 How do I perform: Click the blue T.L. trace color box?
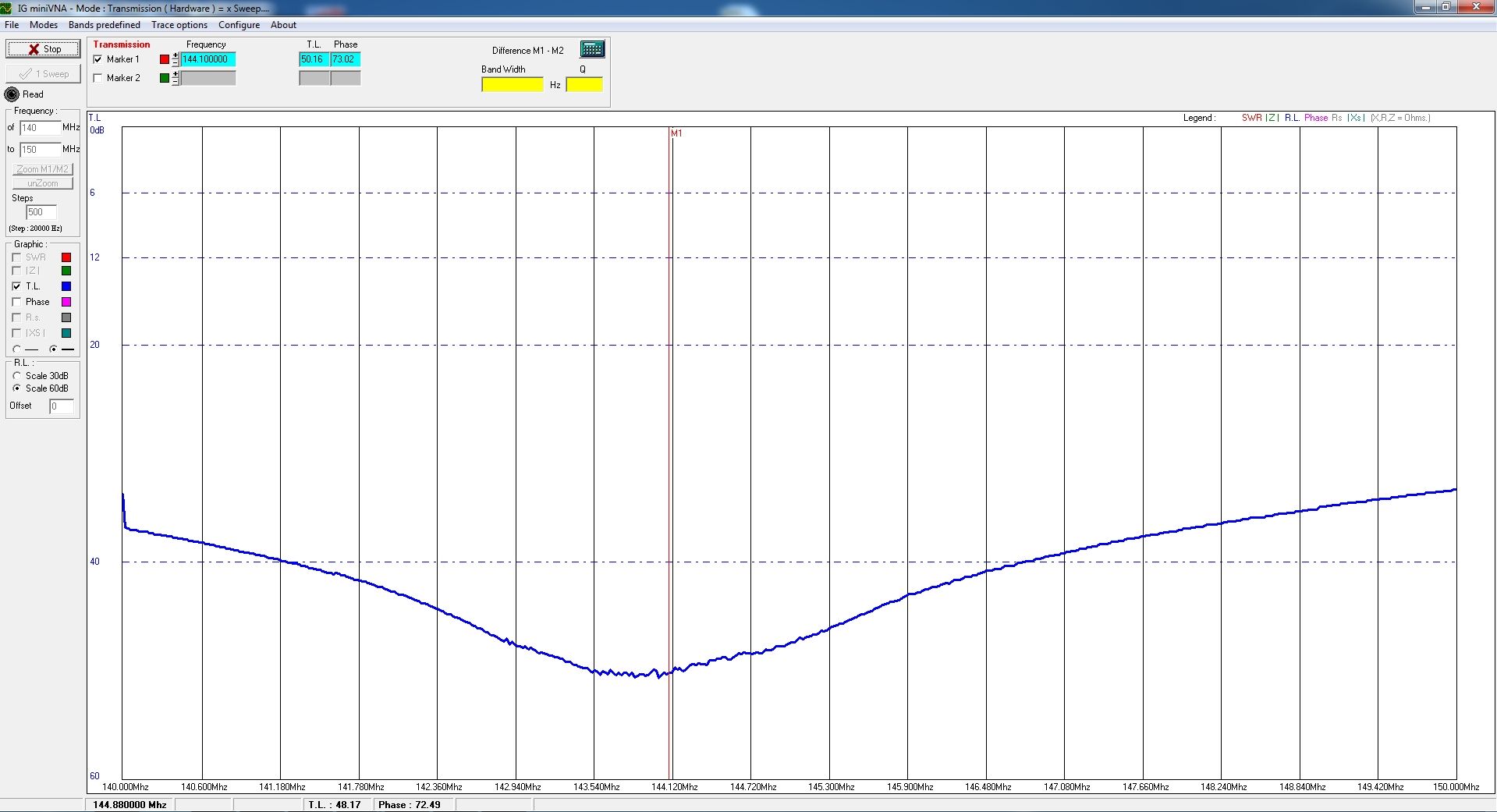tap(66, 286)
